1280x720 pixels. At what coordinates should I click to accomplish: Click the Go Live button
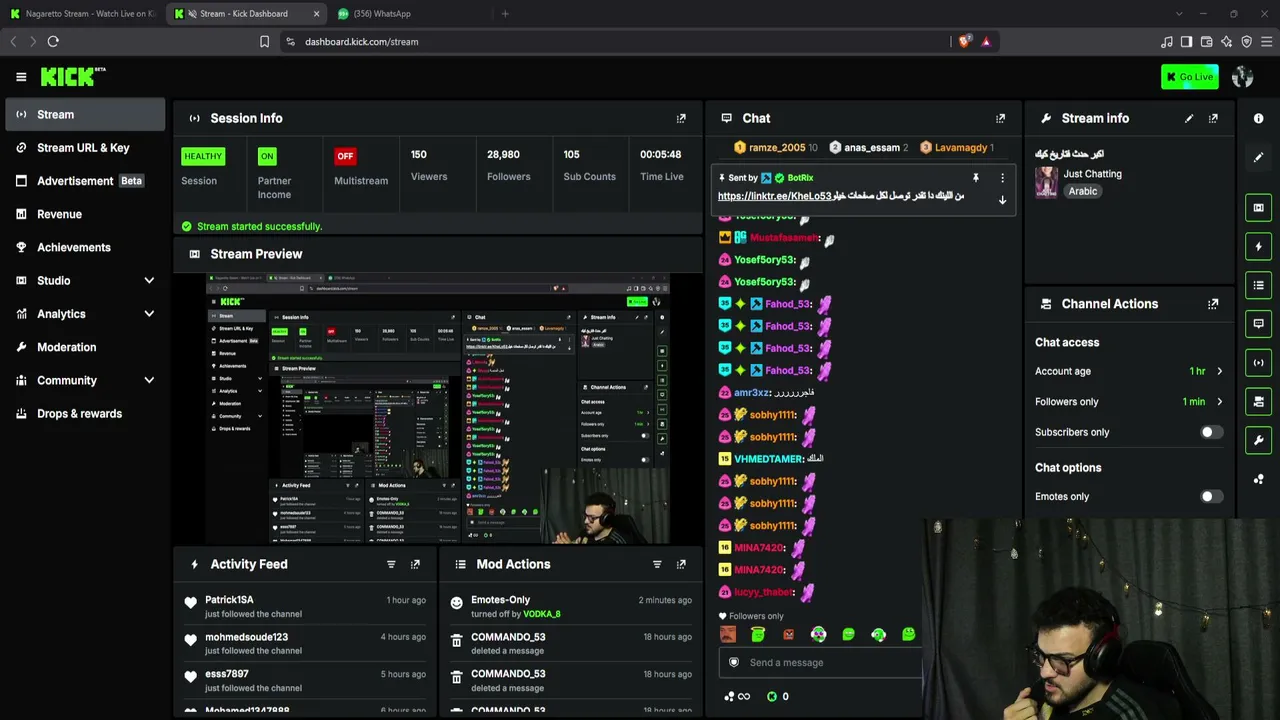click(x=1189, y=77)
